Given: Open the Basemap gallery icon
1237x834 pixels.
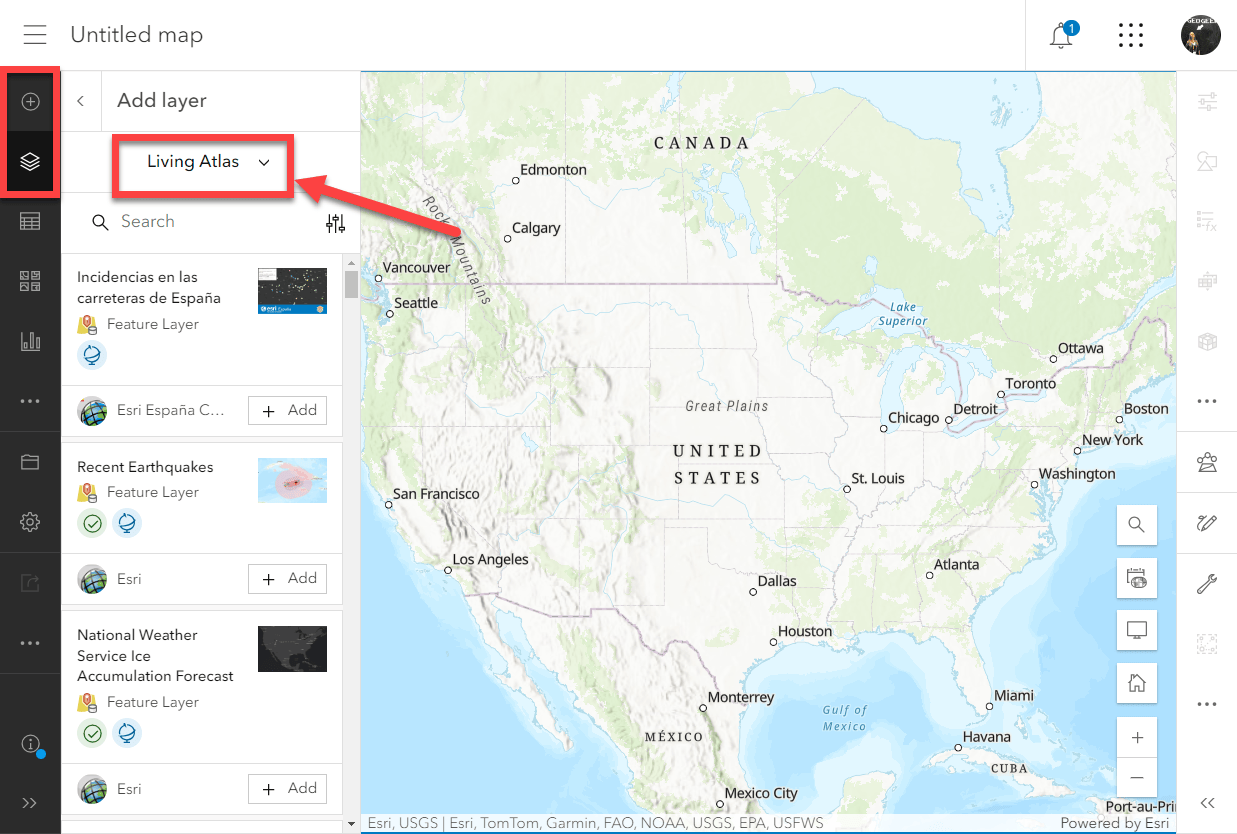Looking at the screenshot, I should [30, 281].
